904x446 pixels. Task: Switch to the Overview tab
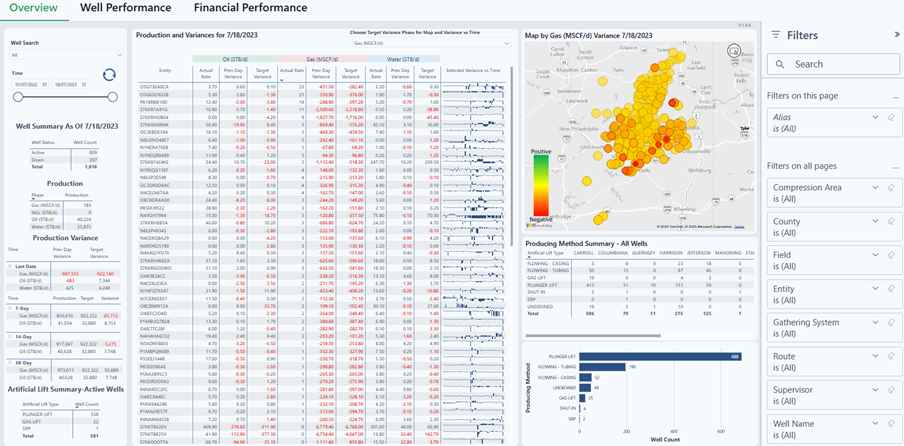tap(34, 8)
